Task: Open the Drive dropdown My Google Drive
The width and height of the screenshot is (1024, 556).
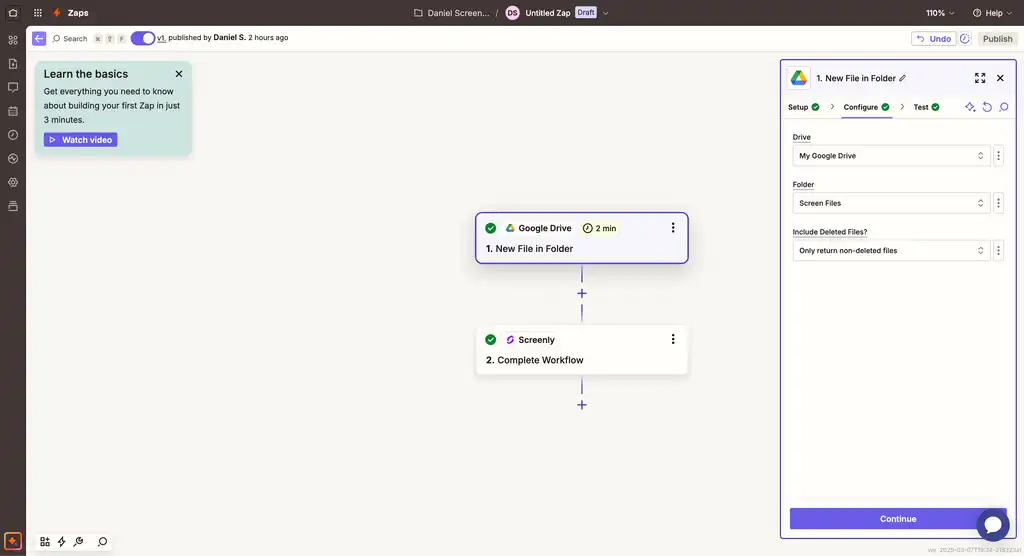Action: pyautogui.click(x=891, y=155)
